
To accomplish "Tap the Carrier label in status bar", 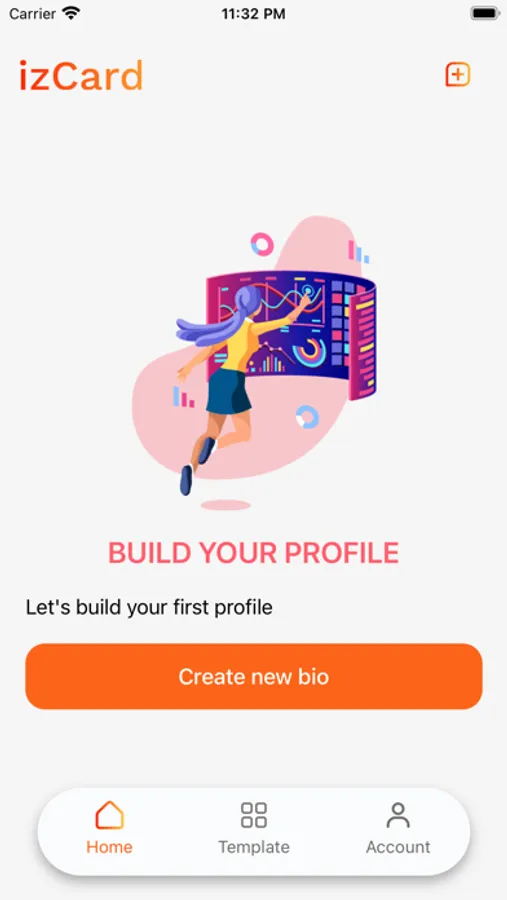I will click(x=33, y=14).
